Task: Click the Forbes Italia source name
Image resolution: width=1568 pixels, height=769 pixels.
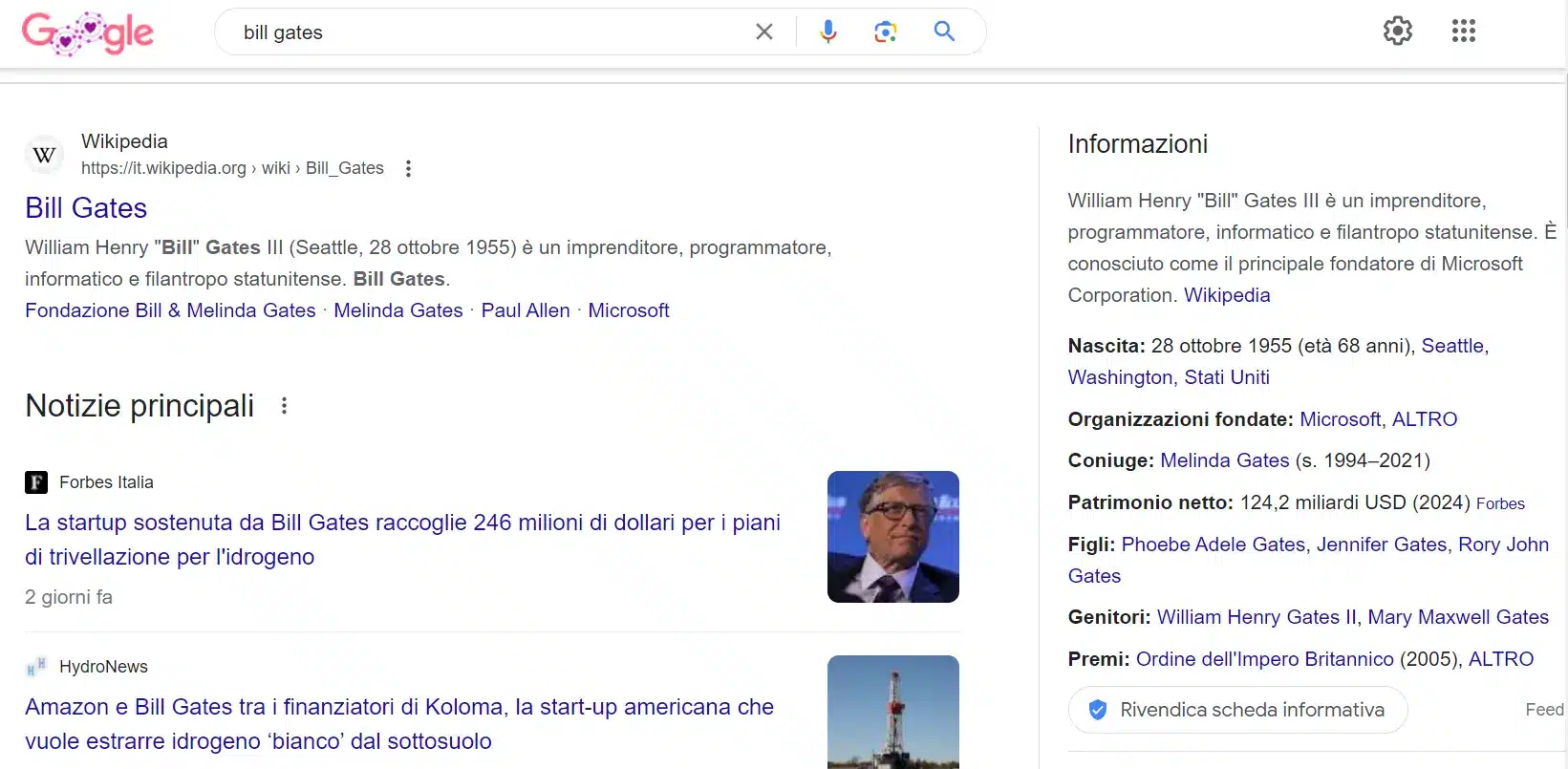Action: pyautogui.click(x=106, y=482)
